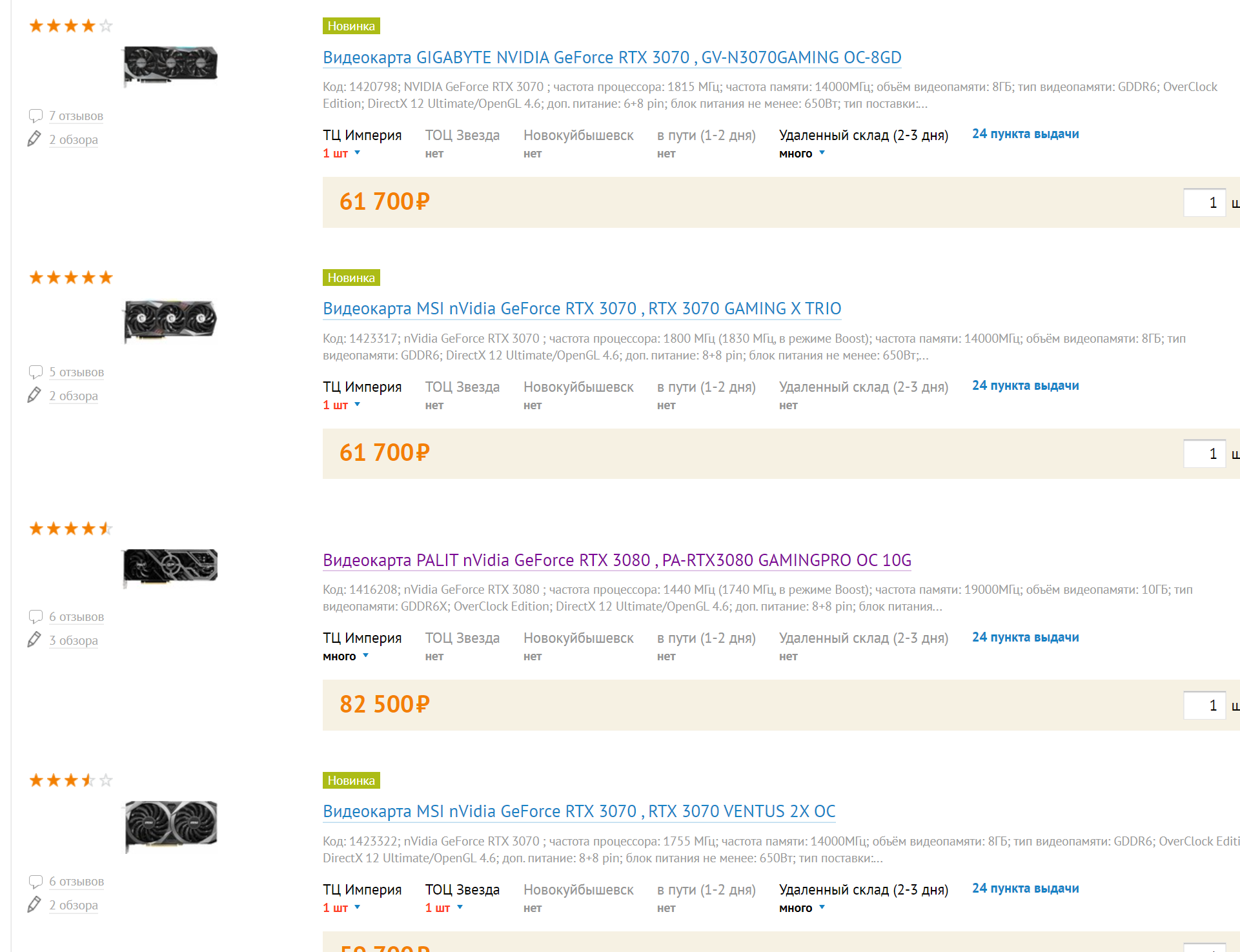Click the Новинка badge on the MSI VENTUS 2X OC
The height and width of the screenshot is (952, 1240).
pyautogui.click(x=351, y=780)
